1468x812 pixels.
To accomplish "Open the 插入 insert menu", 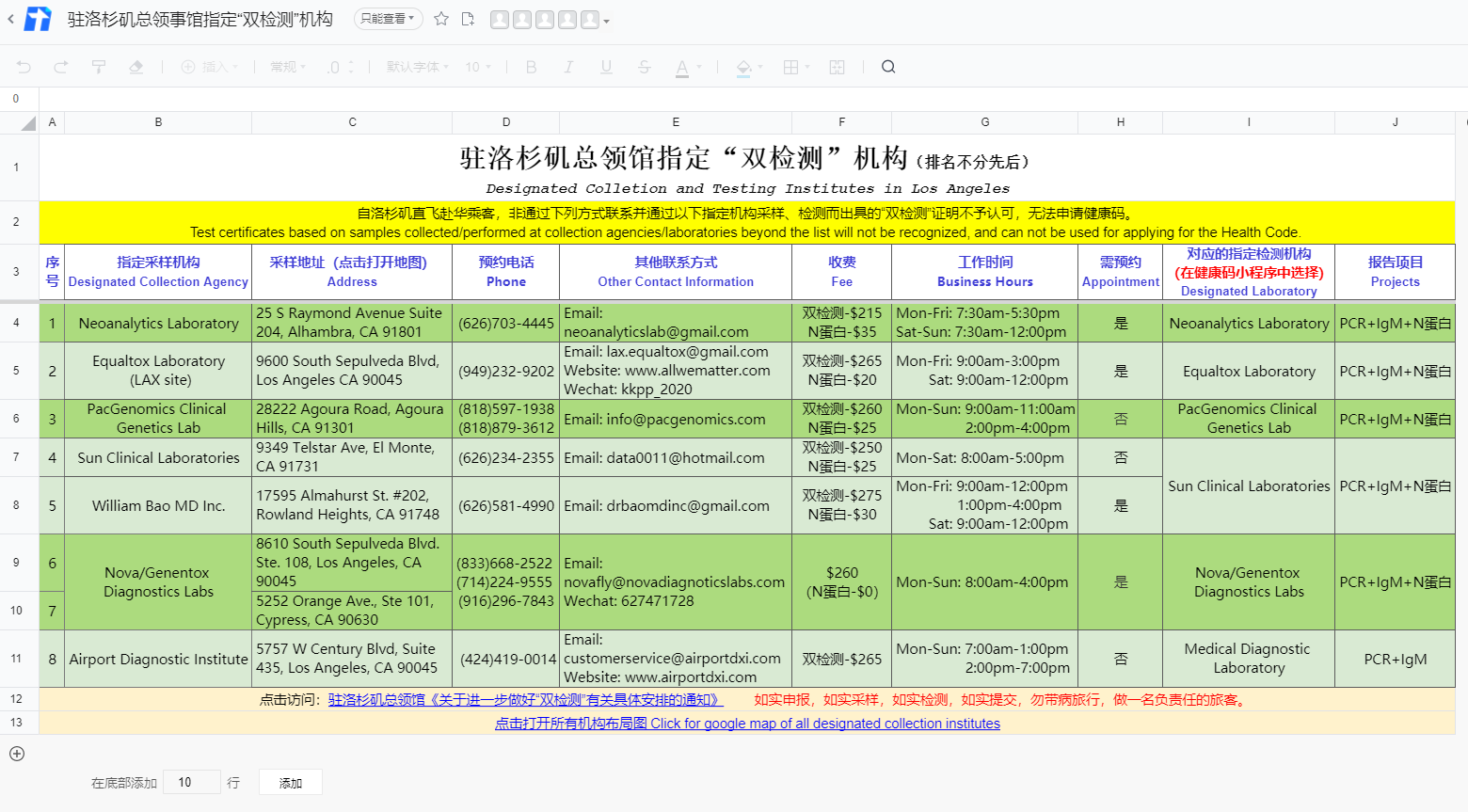I will click(209, 67).
